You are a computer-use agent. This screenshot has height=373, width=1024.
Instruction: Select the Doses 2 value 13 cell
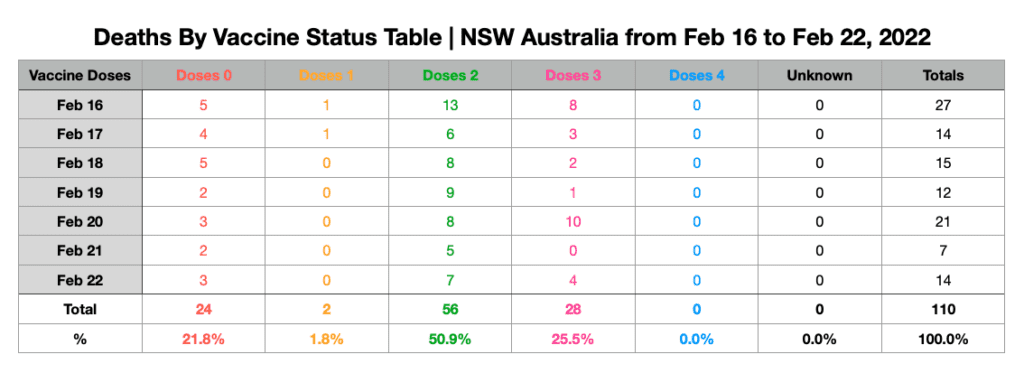pyautogui.click(x=451, y=105)
